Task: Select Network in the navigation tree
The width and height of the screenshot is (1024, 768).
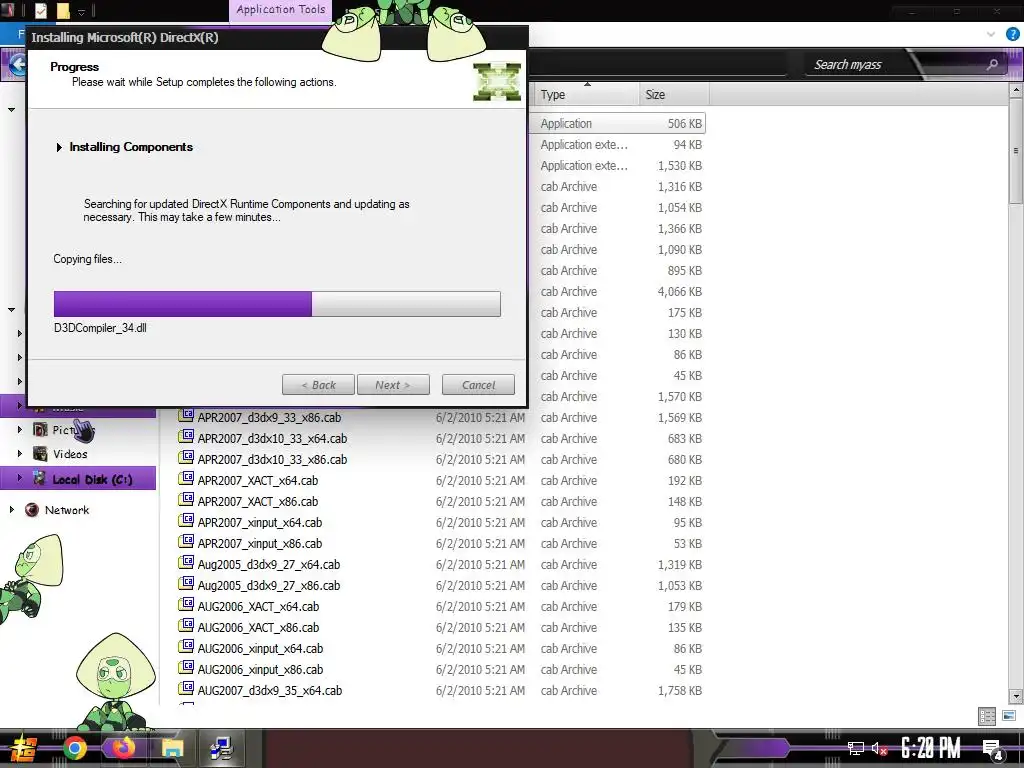Action: pyautogui.click(x=67, y=510)
